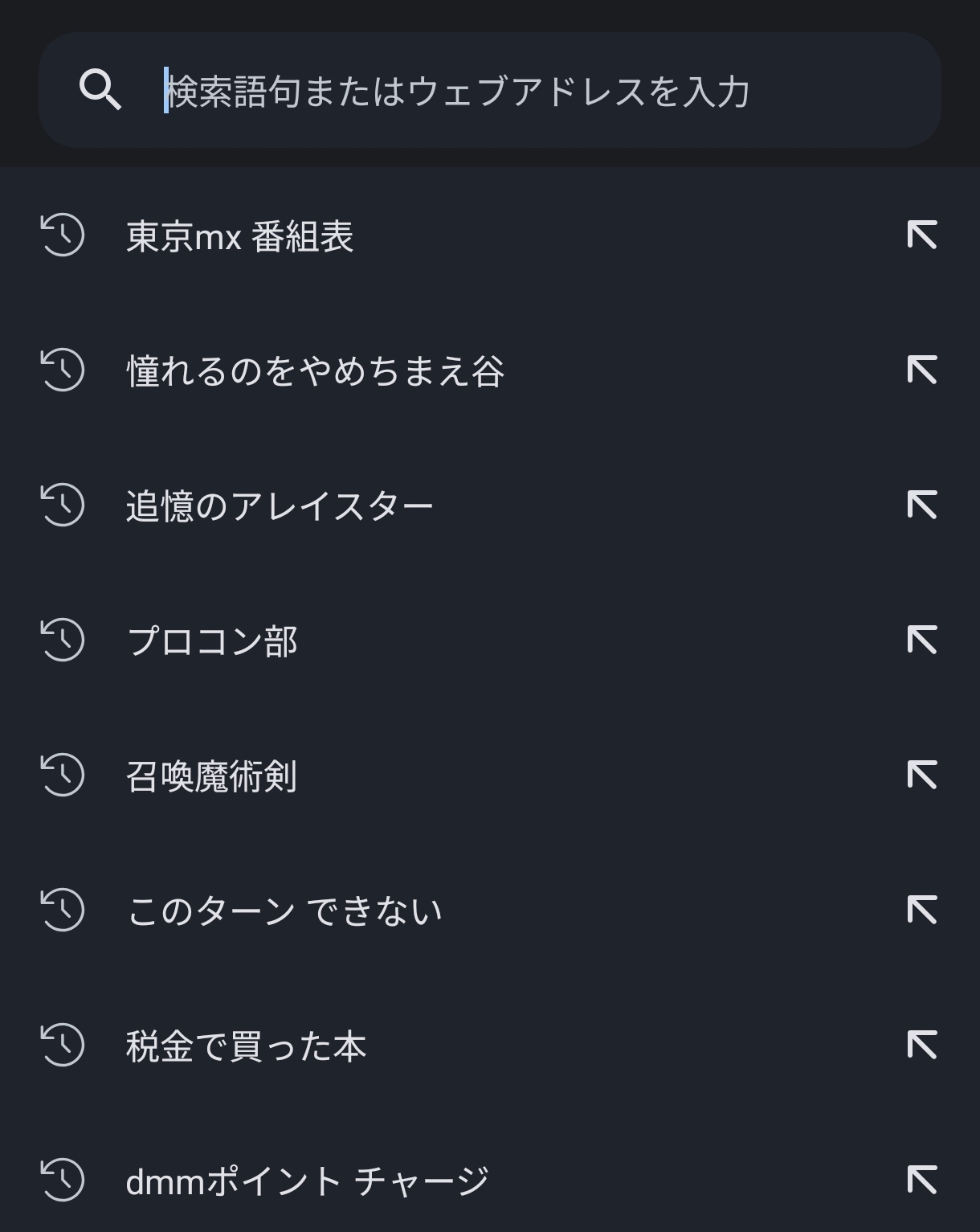The height and width of the screenshot is (1232, 980).
Task: Choose the 追憶のアレイスター search entry
Action: (280, 506)
